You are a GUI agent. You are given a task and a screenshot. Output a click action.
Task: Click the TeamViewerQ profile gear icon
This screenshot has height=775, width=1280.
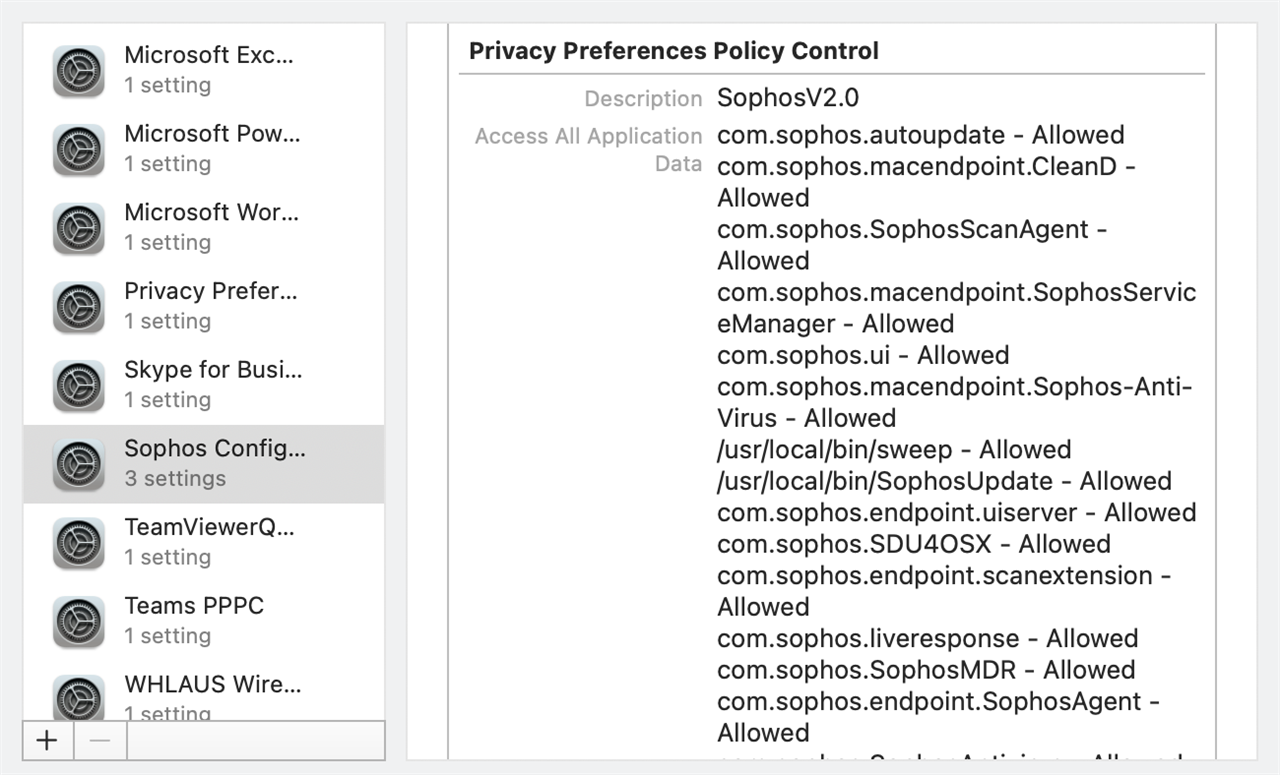pyautogui.click(x=79, y=543)
